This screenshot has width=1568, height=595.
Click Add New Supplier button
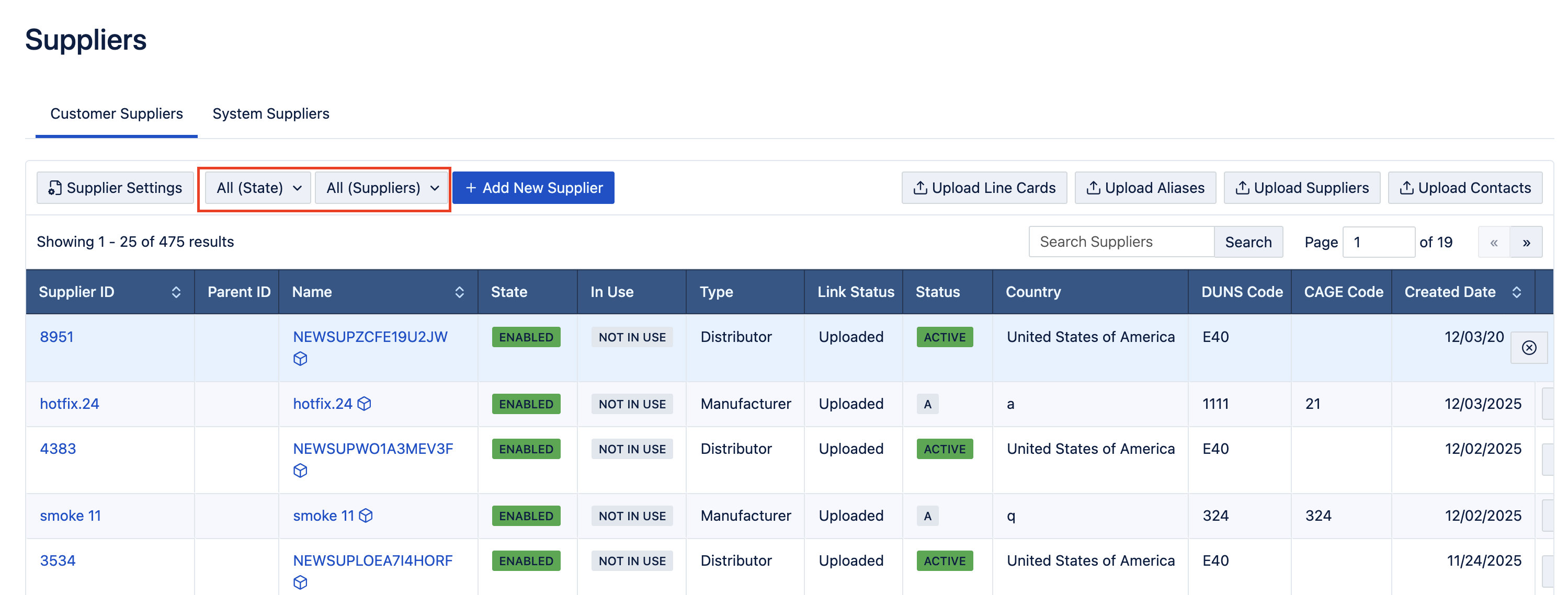click(x=533, y=188)
